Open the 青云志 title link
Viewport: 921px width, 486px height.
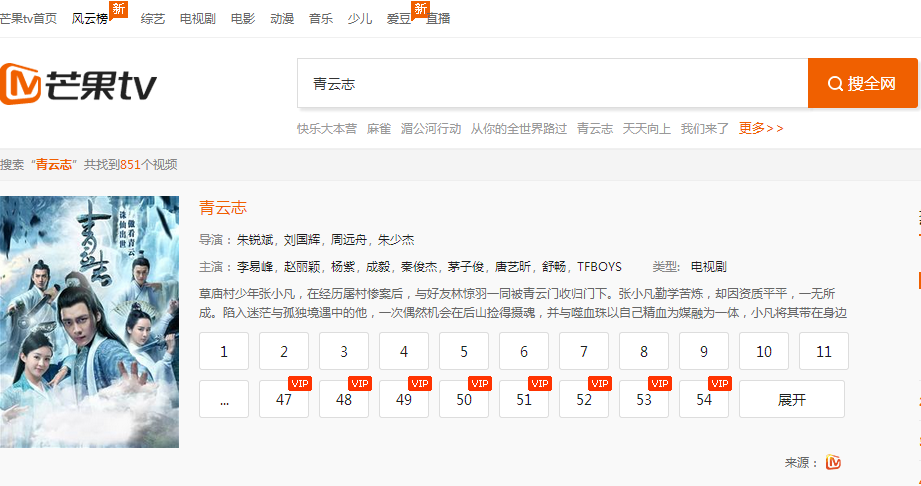(223, 207)
